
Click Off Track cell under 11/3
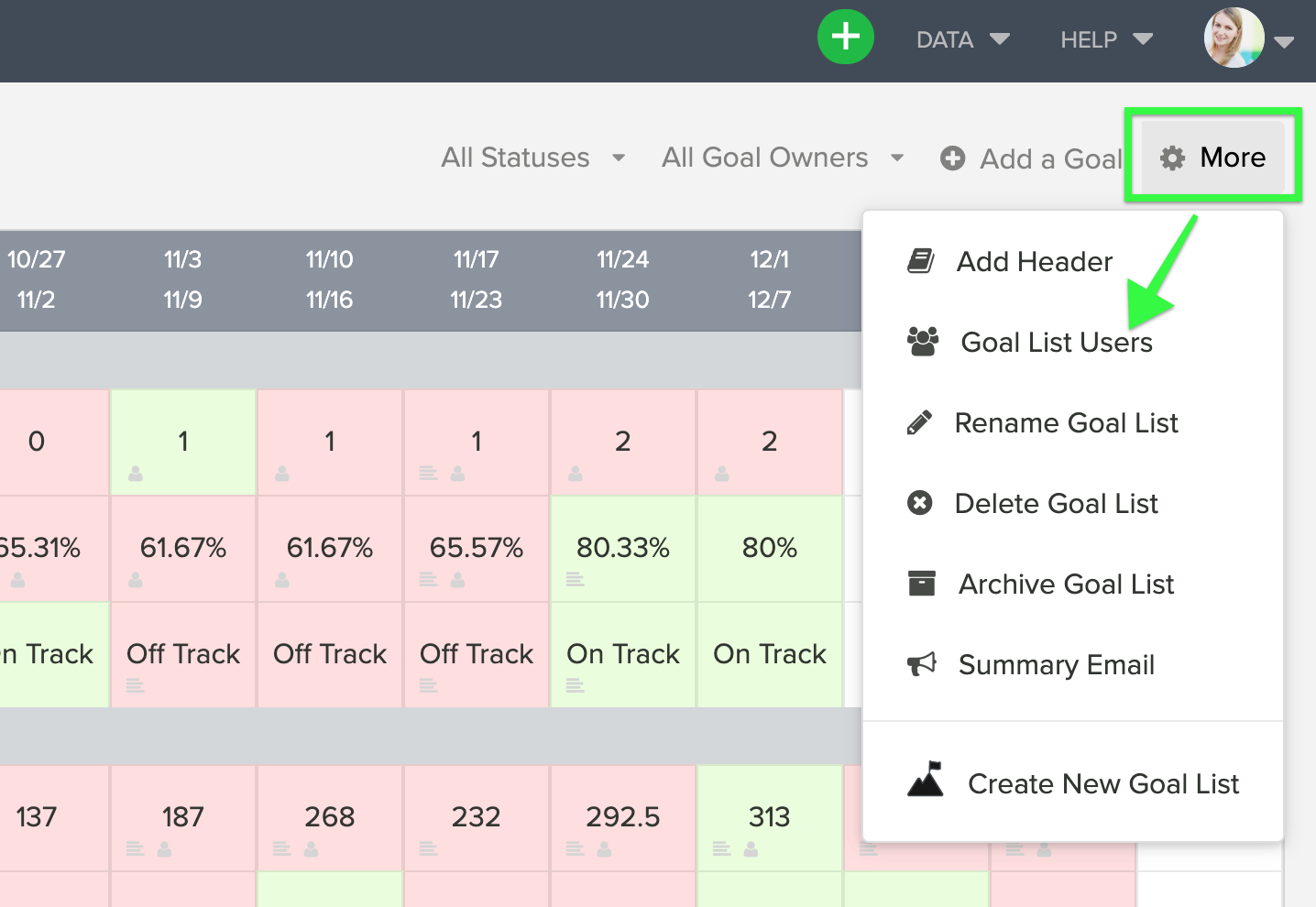coord(183,654)
